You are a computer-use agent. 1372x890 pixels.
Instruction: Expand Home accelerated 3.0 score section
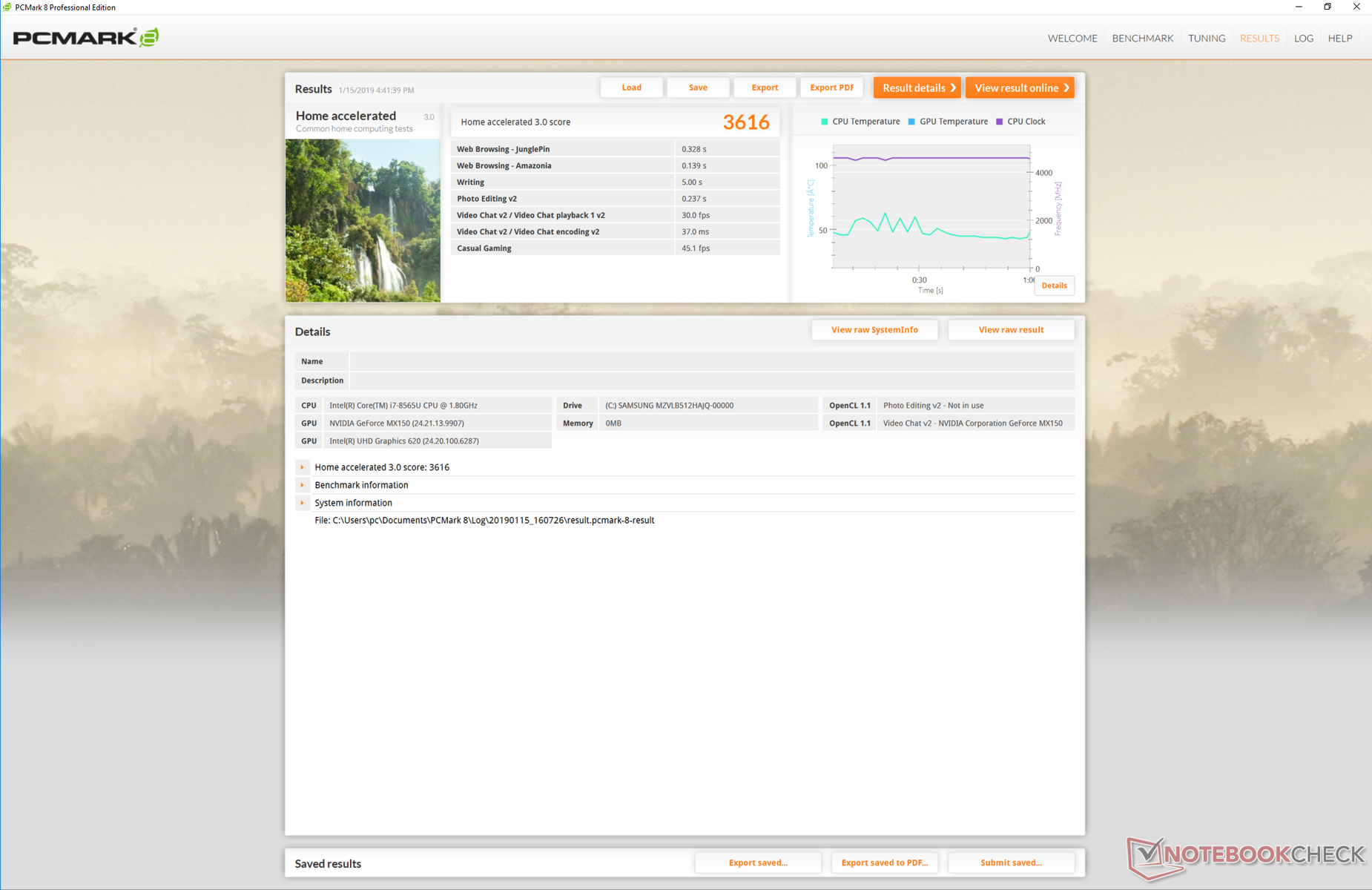coord(302,467)
